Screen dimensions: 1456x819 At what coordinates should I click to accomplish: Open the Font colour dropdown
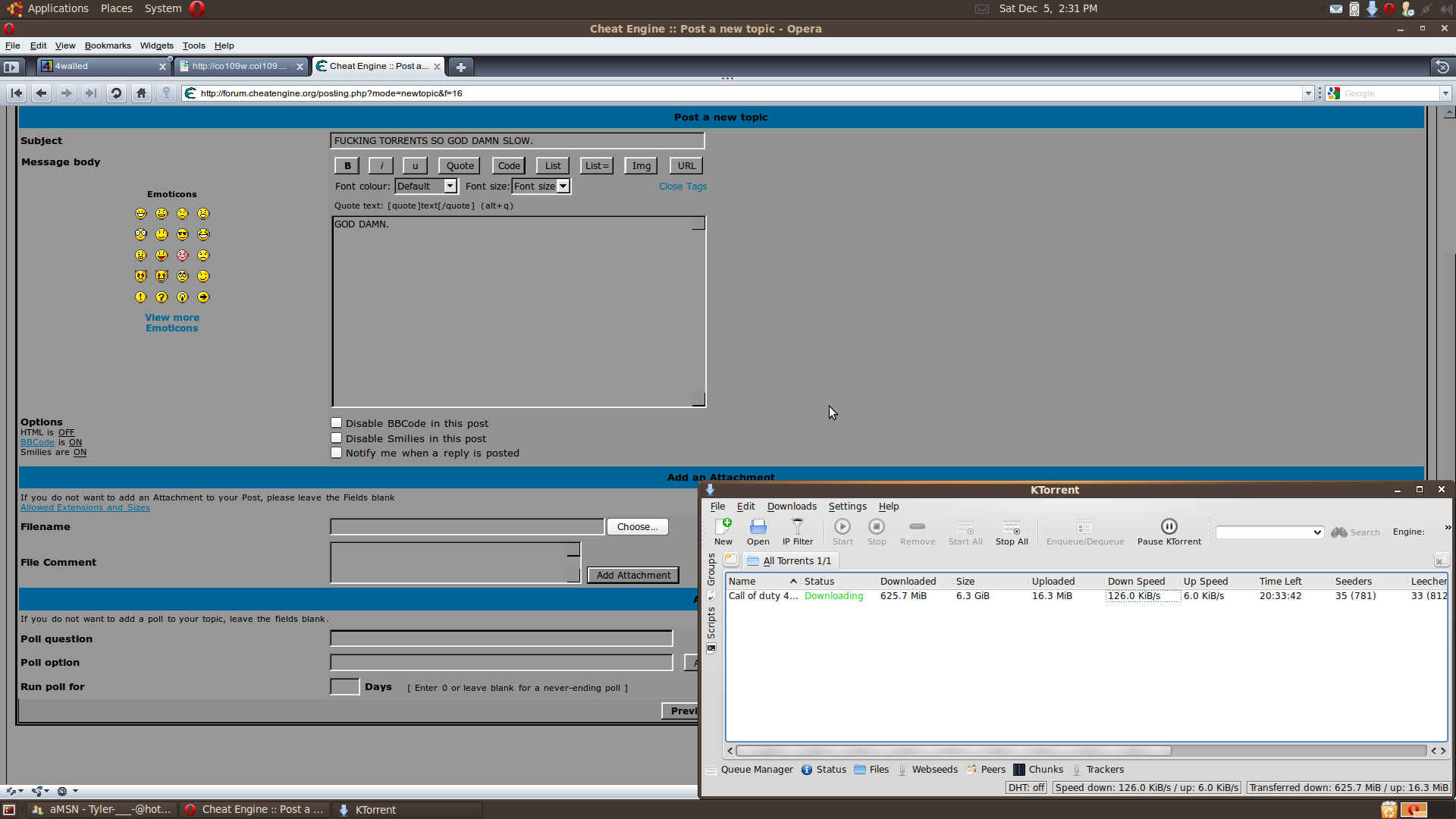coord(426,187)
